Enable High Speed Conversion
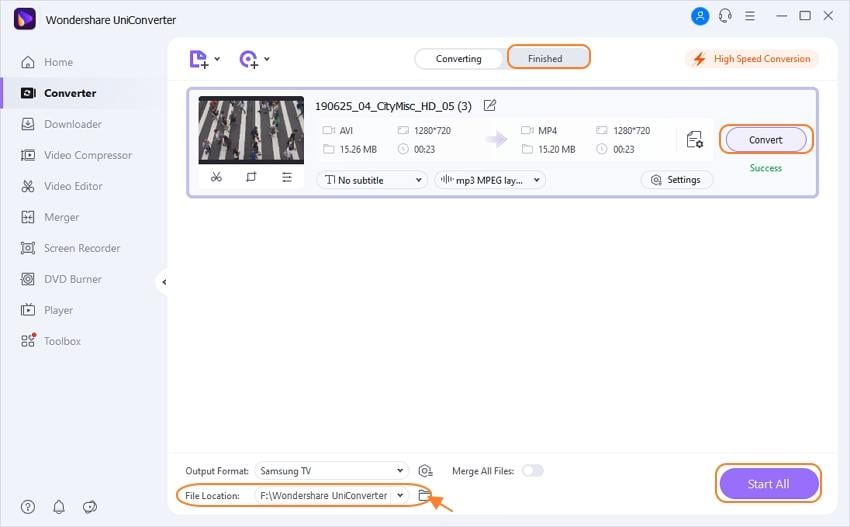The height and width of the screenshot is (527, 850). [x=752, y=59]
